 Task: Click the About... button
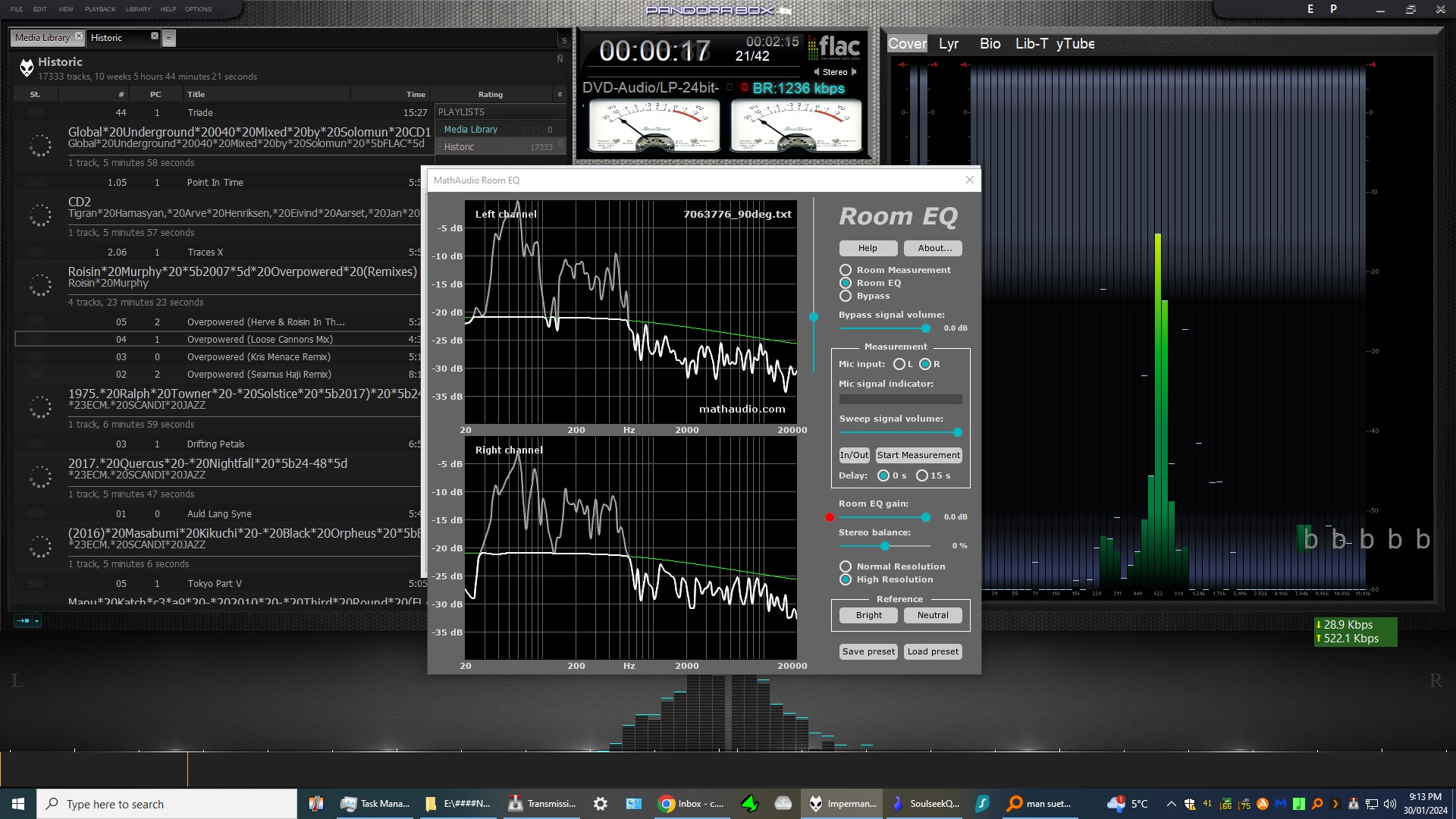[934, 248]
